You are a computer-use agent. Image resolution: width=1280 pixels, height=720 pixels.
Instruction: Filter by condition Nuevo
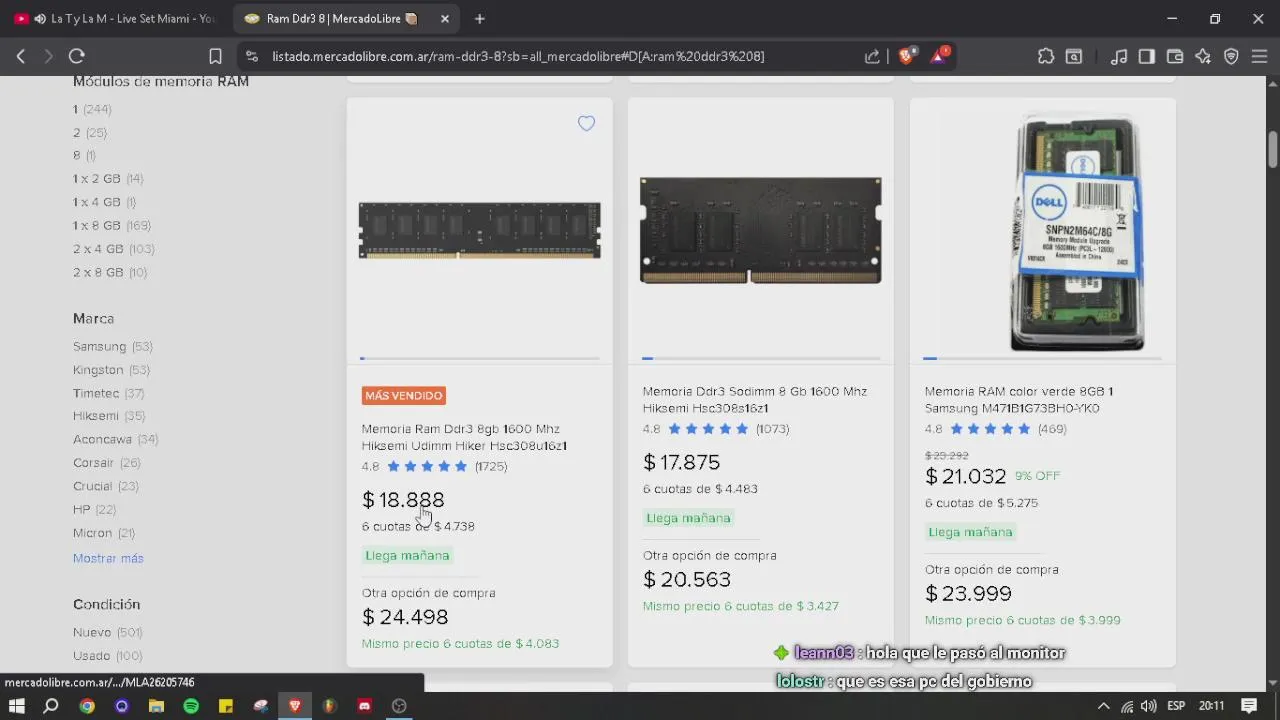click(x=107, y=632)
